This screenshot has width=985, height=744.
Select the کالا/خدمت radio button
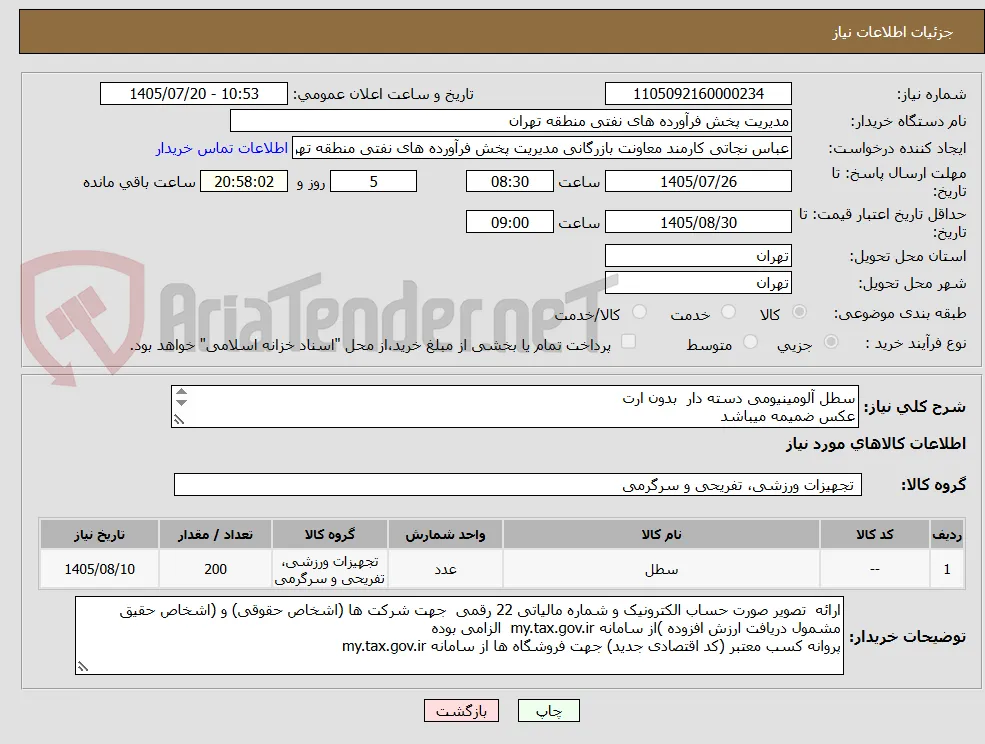(639, 312)
